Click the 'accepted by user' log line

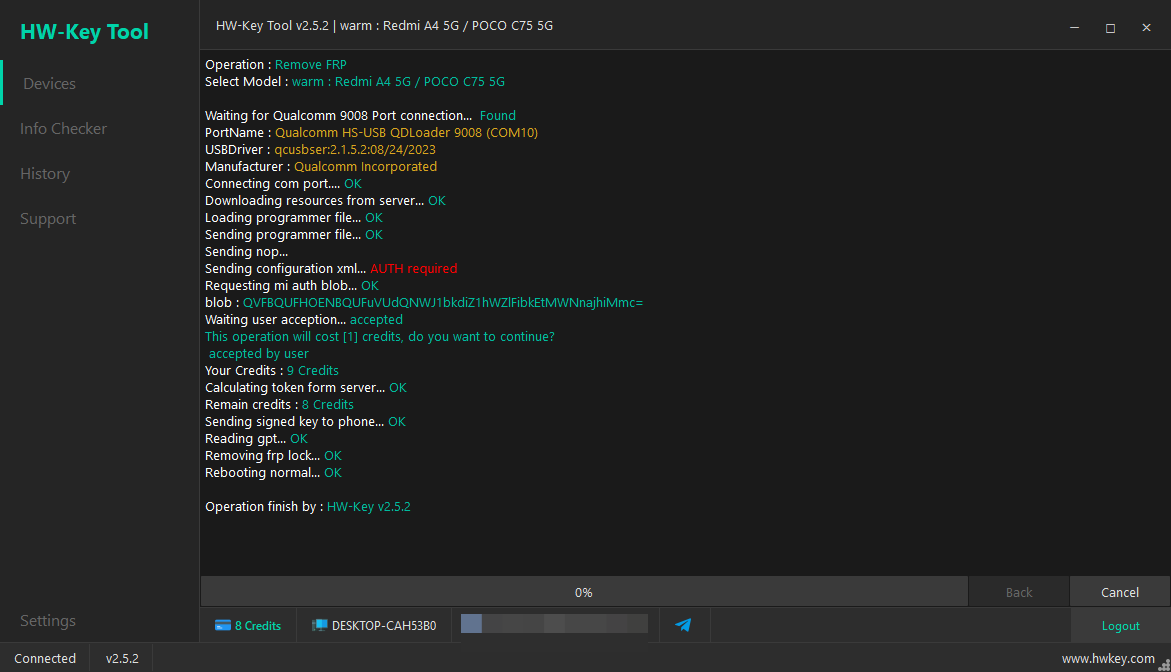pyautogui.click(x=258, y=354)
